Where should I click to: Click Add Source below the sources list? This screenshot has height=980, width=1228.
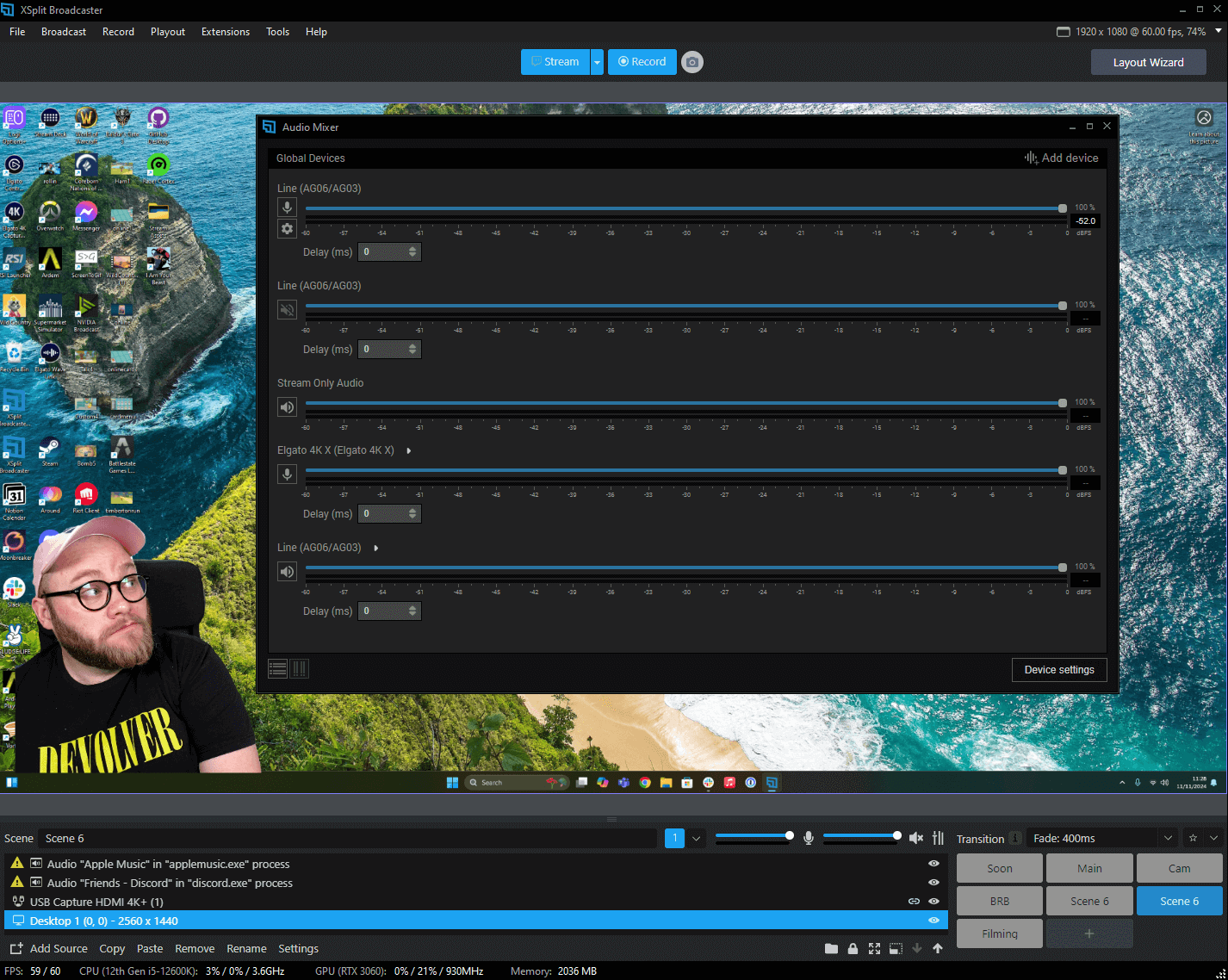(x=49, y=949)
